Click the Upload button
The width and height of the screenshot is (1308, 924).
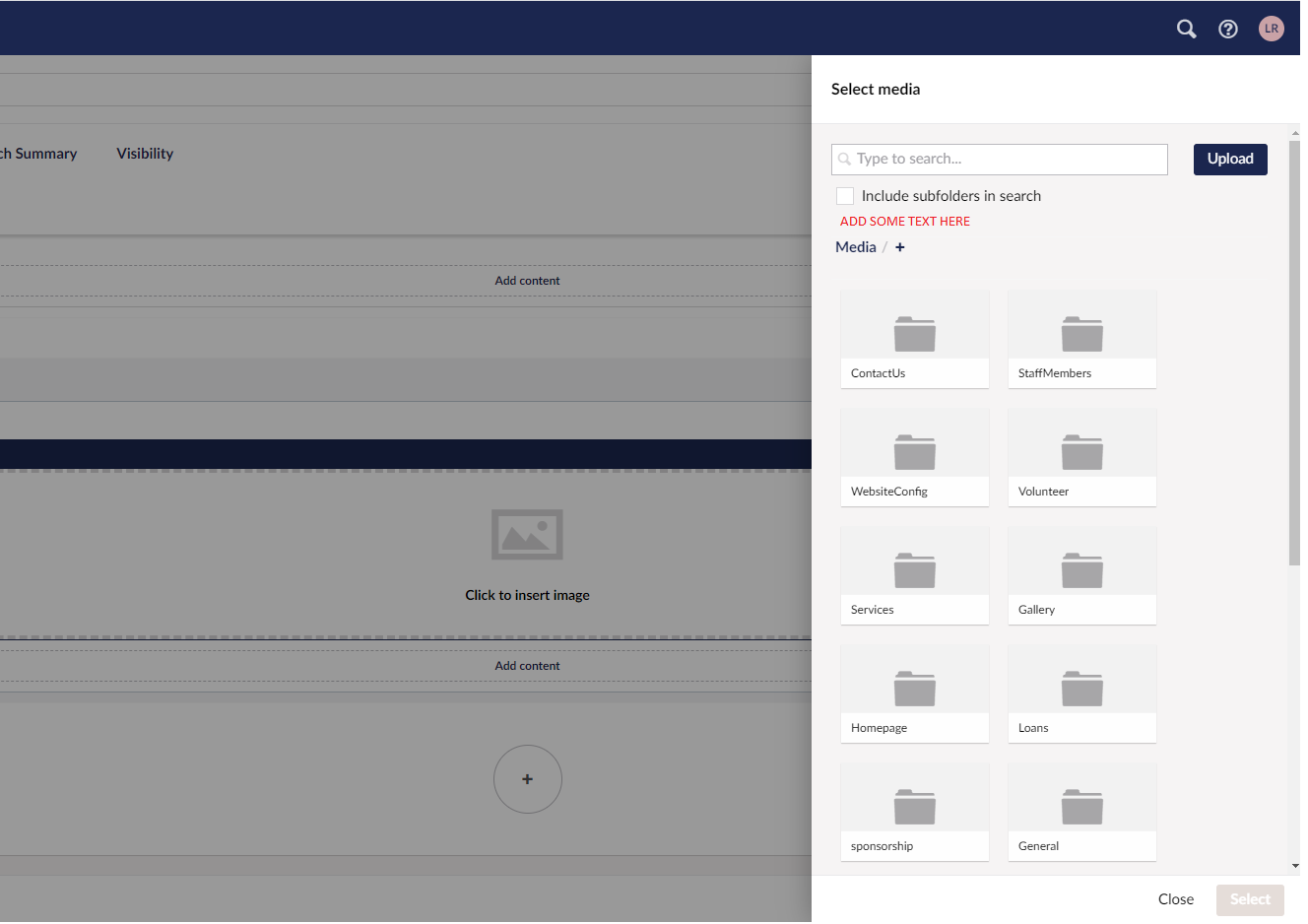(1230, 160)
